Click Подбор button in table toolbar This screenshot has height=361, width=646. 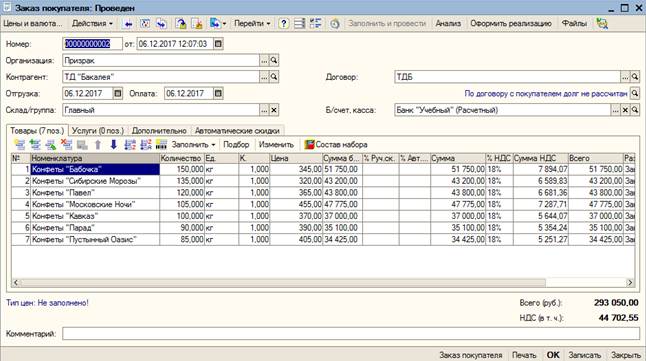pyautogui.click(x=236, y=145)
